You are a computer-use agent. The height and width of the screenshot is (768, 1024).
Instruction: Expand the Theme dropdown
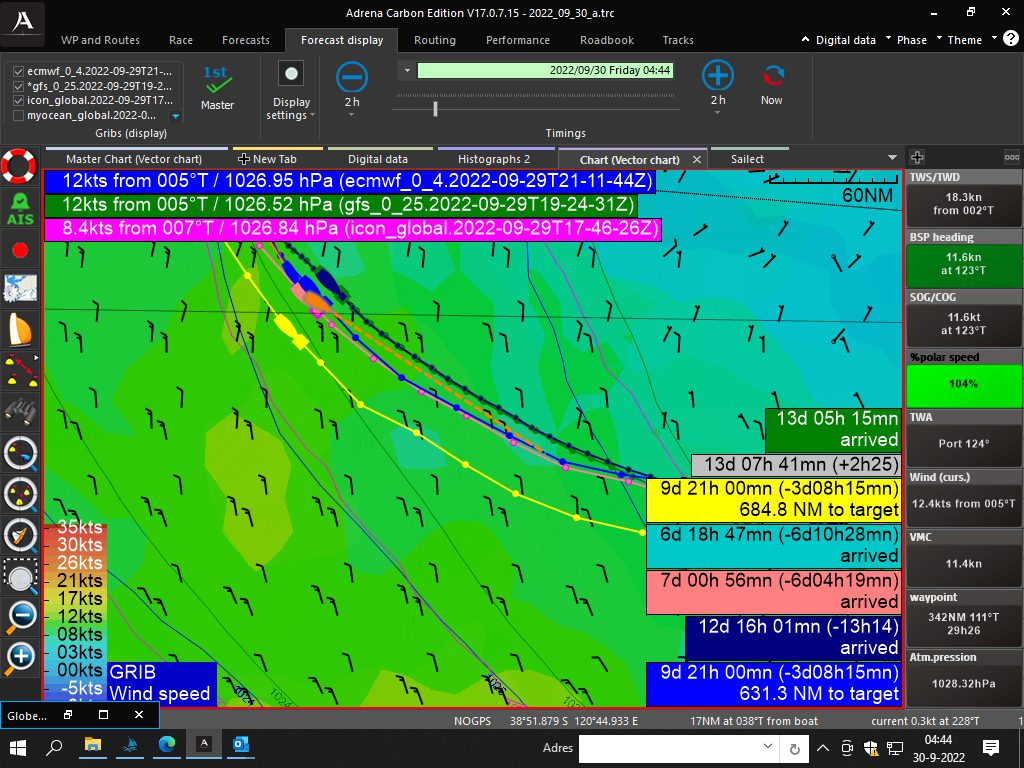(x=959, y=40)
